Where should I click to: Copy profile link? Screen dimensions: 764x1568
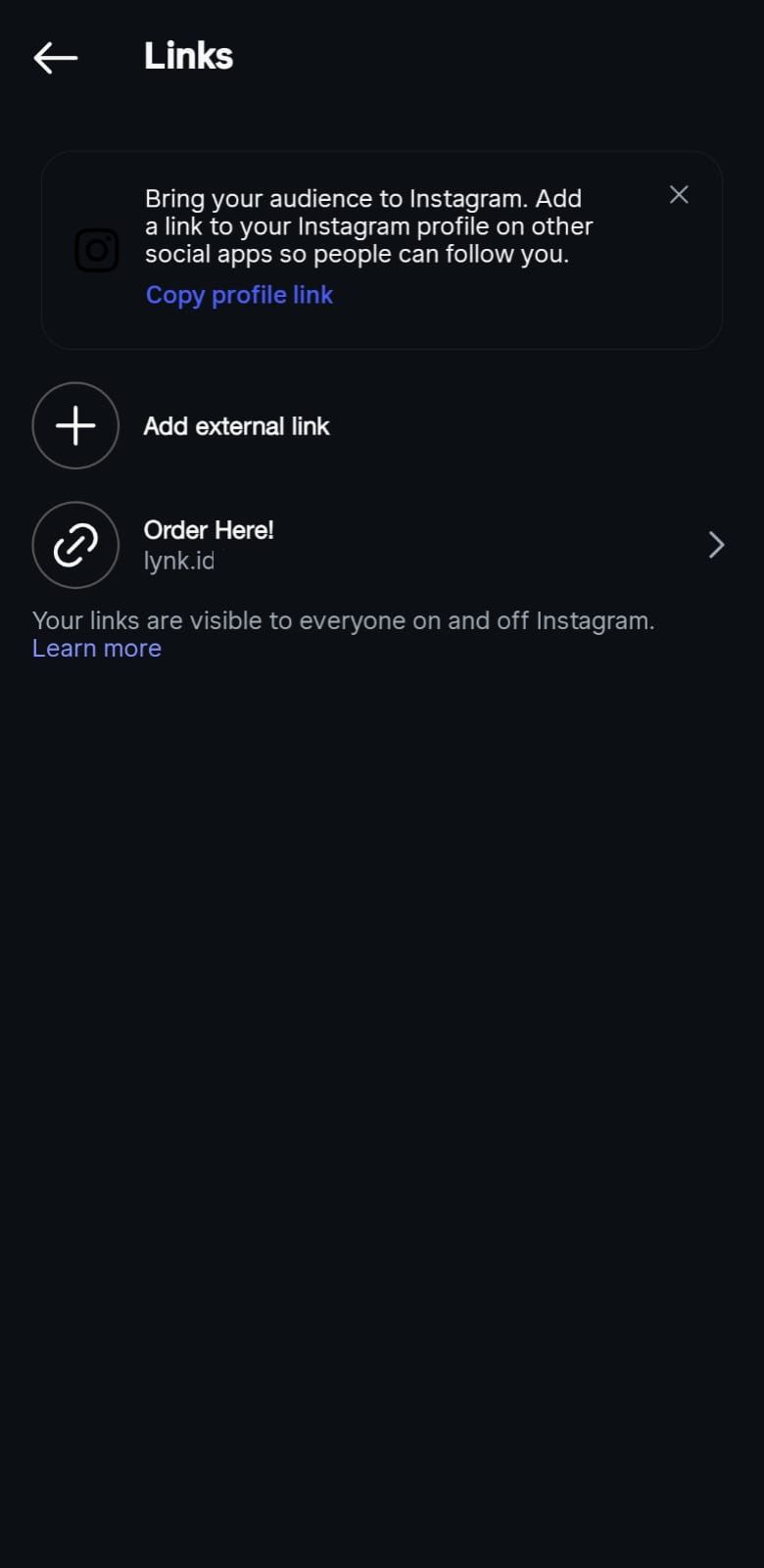(239, 295)
